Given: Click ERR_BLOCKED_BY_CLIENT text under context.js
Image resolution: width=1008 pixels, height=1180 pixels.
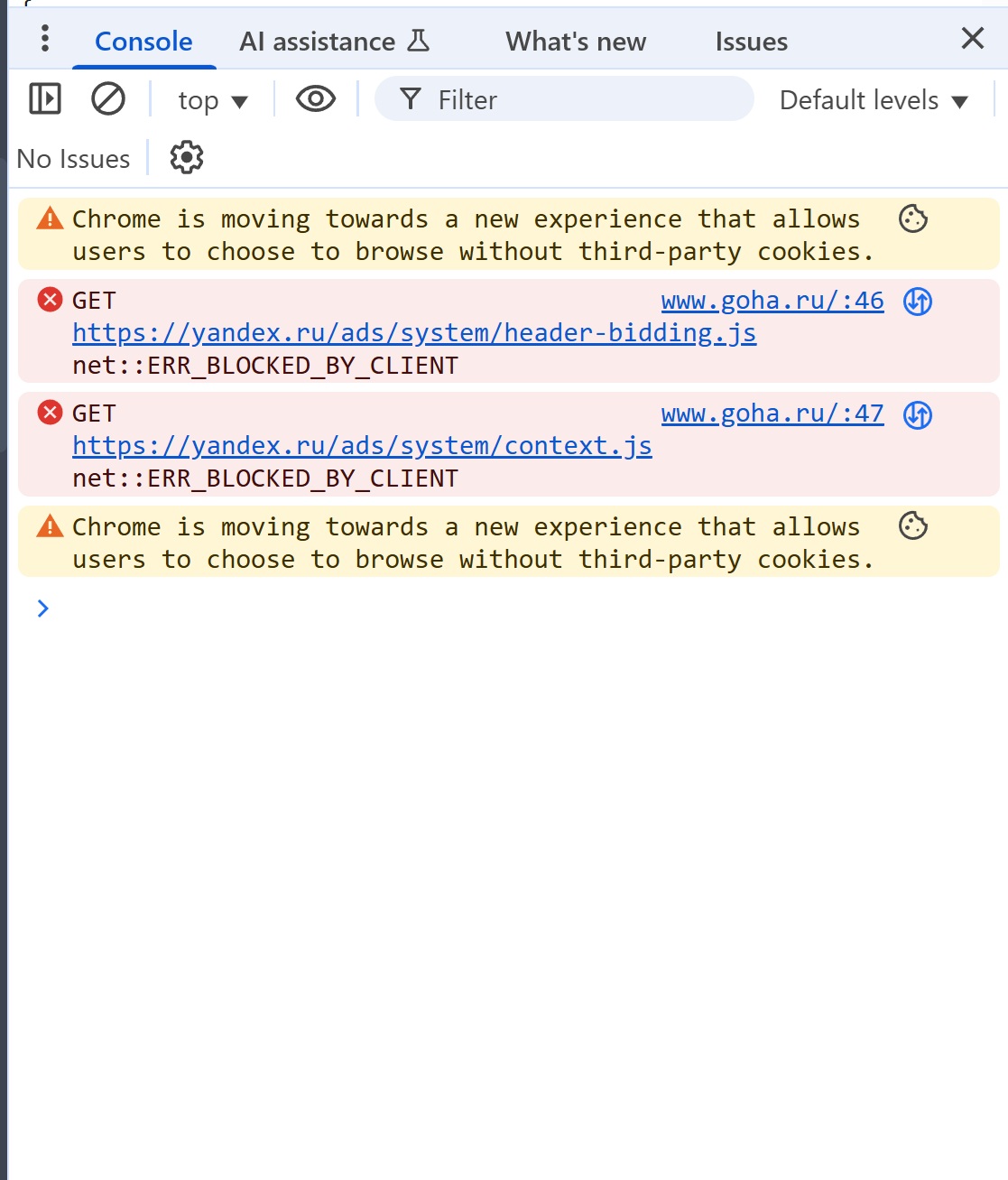Looking at the screenshot, I should [265, 479].
